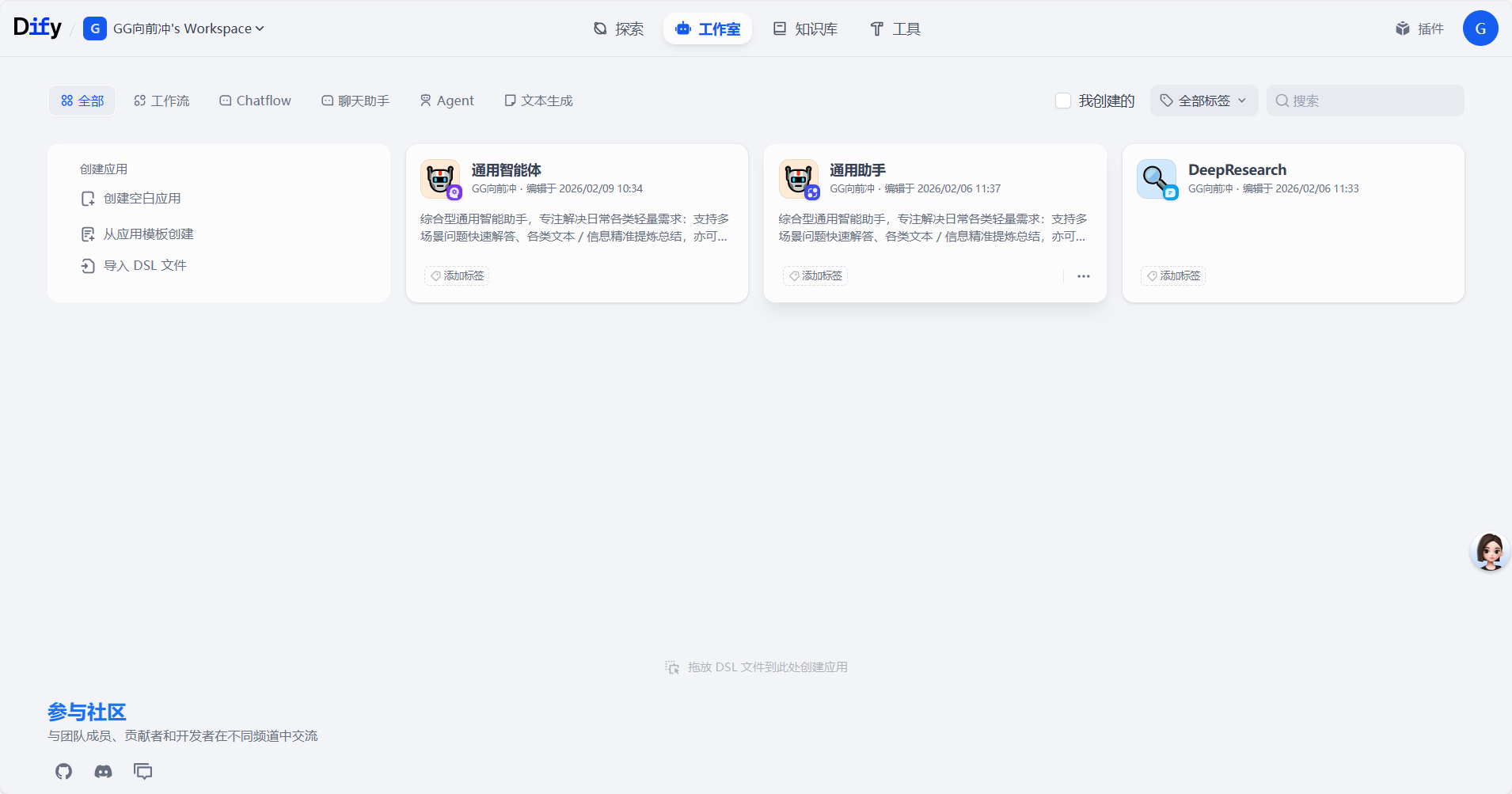Viewport: 1512px width, 794px height.
Task: Click 添加标签 on the DeepResearch card
Action: 1174,275
